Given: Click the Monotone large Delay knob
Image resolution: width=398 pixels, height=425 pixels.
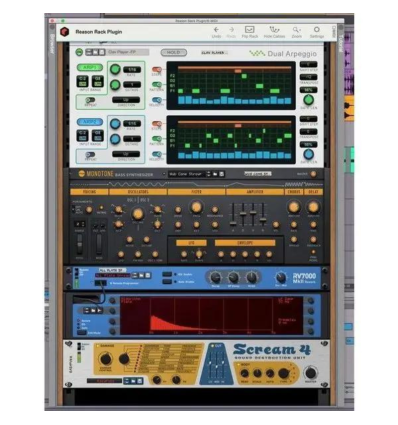Looking at the screenshot, I should pos(313,207).
